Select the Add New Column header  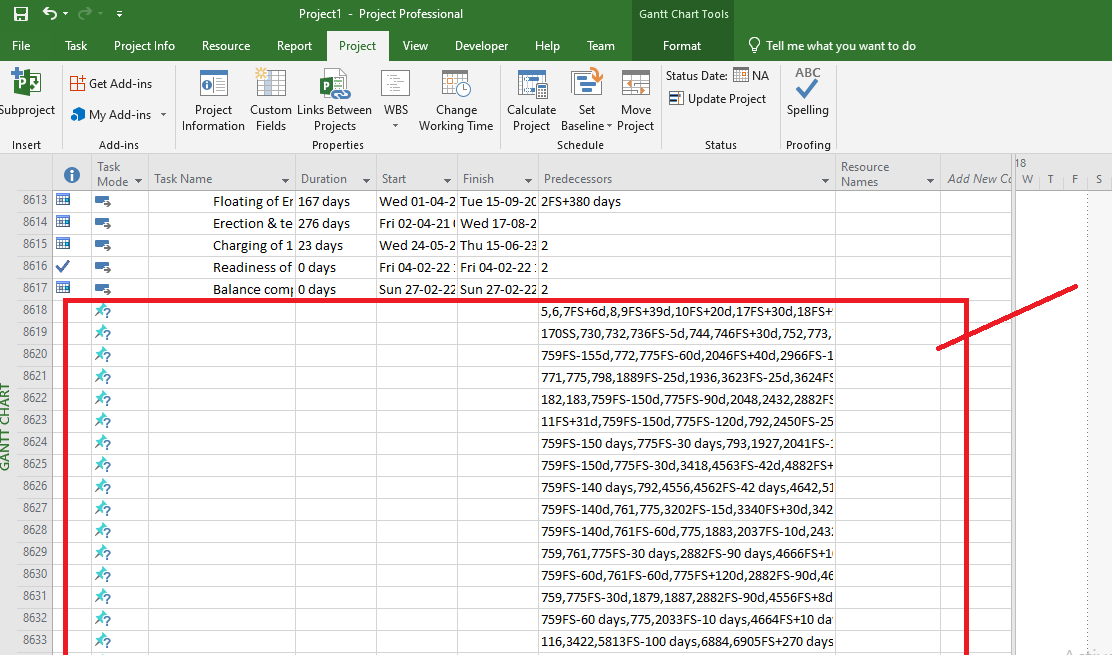coord(978,177)
